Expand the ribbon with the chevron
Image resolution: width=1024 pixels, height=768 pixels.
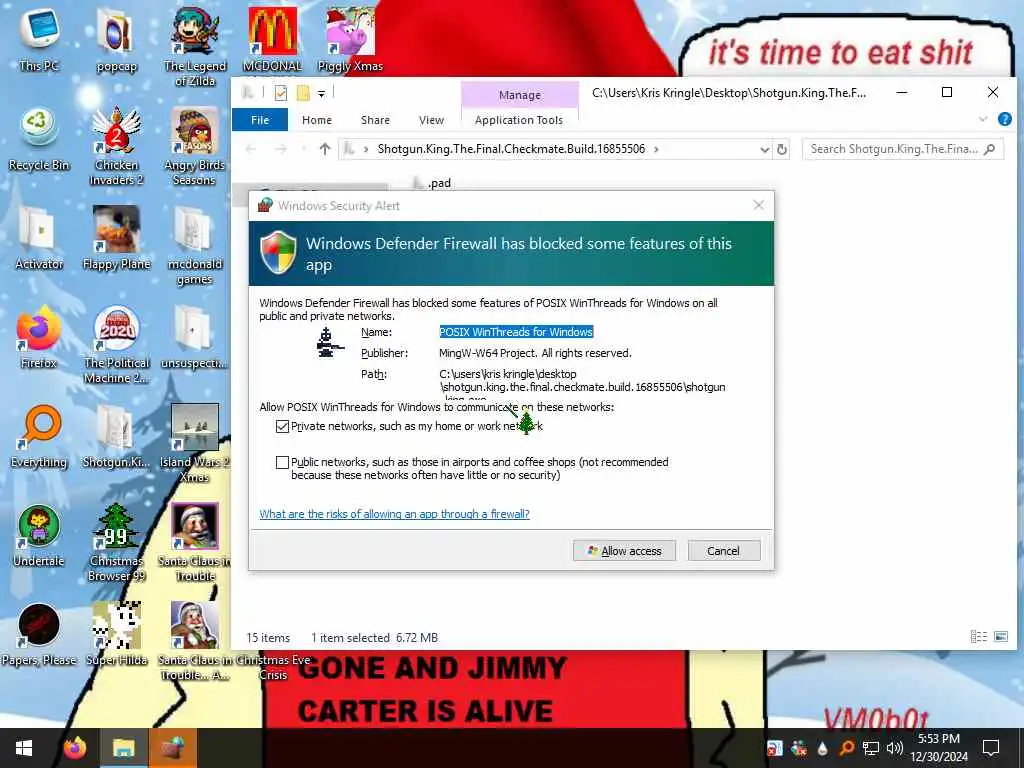[983, 120]
